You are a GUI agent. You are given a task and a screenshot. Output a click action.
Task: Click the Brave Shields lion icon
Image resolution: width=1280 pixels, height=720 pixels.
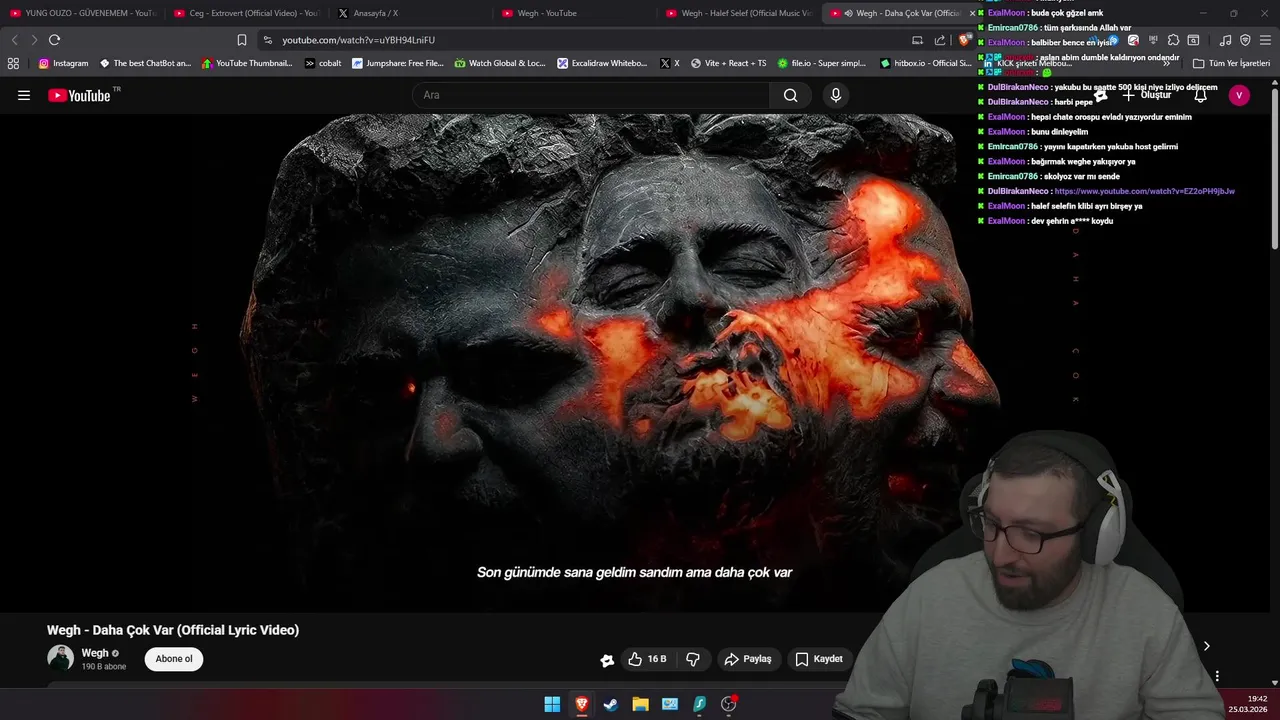click(963, 40)
